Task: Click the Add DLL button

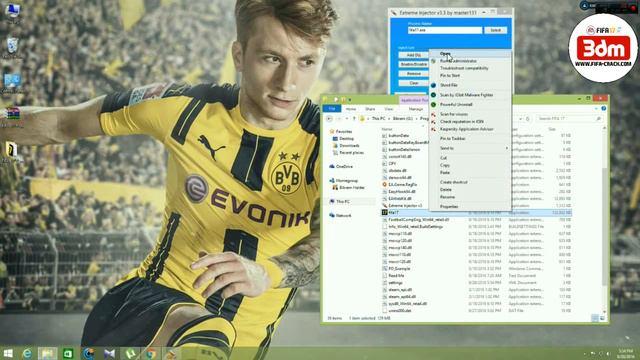Action: (413, 55)
